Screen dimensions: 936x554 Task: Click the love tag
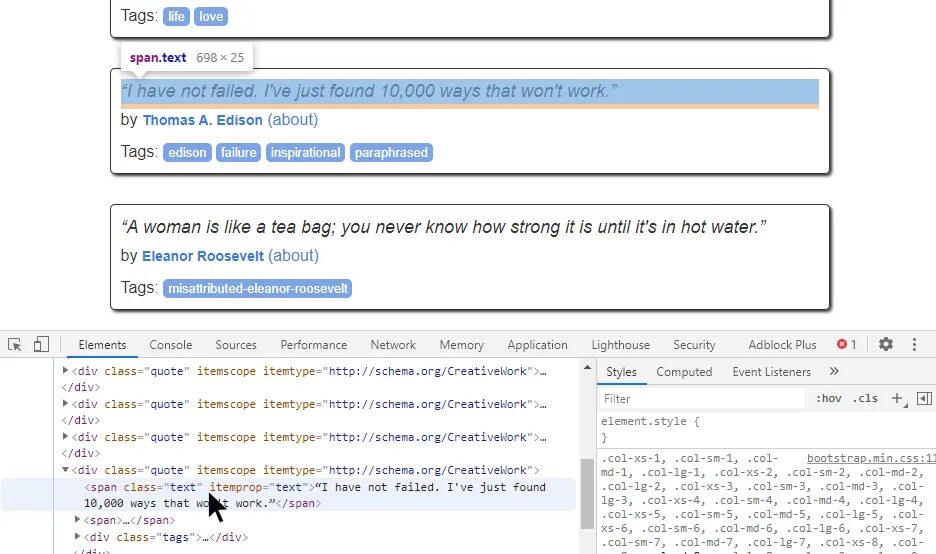pyautogui.click(x=211, y=17)
